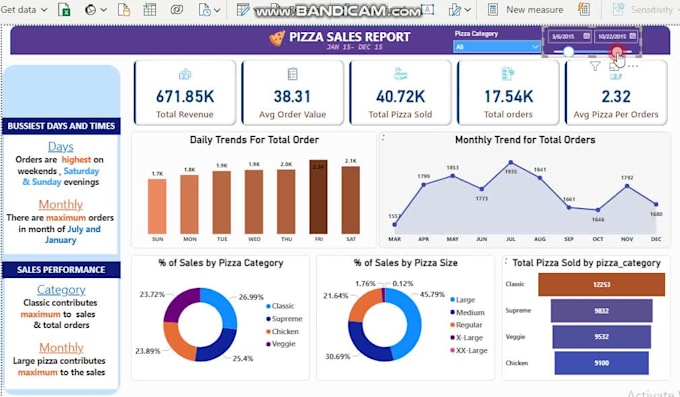Viewport: 680px width, 397px height.
Task: Open the Excel workbook data source icon
Action: [x=64, y=9]
